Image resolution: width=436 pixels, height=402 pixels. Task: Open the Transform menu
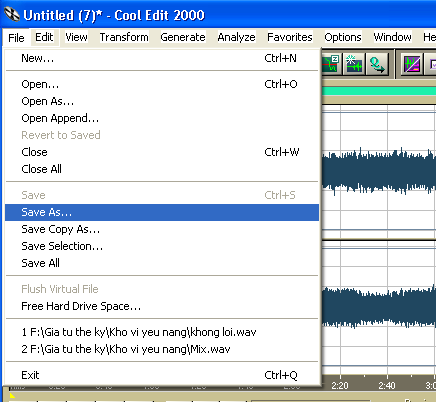click(x=124, y=37)
